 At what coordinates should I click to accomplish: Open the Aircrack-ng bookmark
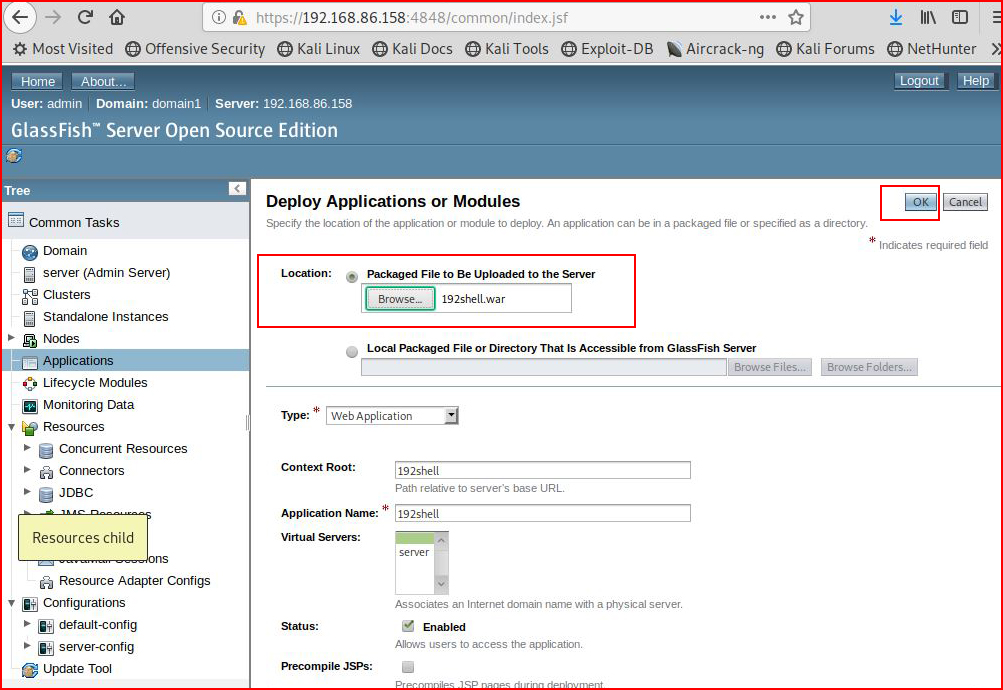coord(715,49)
